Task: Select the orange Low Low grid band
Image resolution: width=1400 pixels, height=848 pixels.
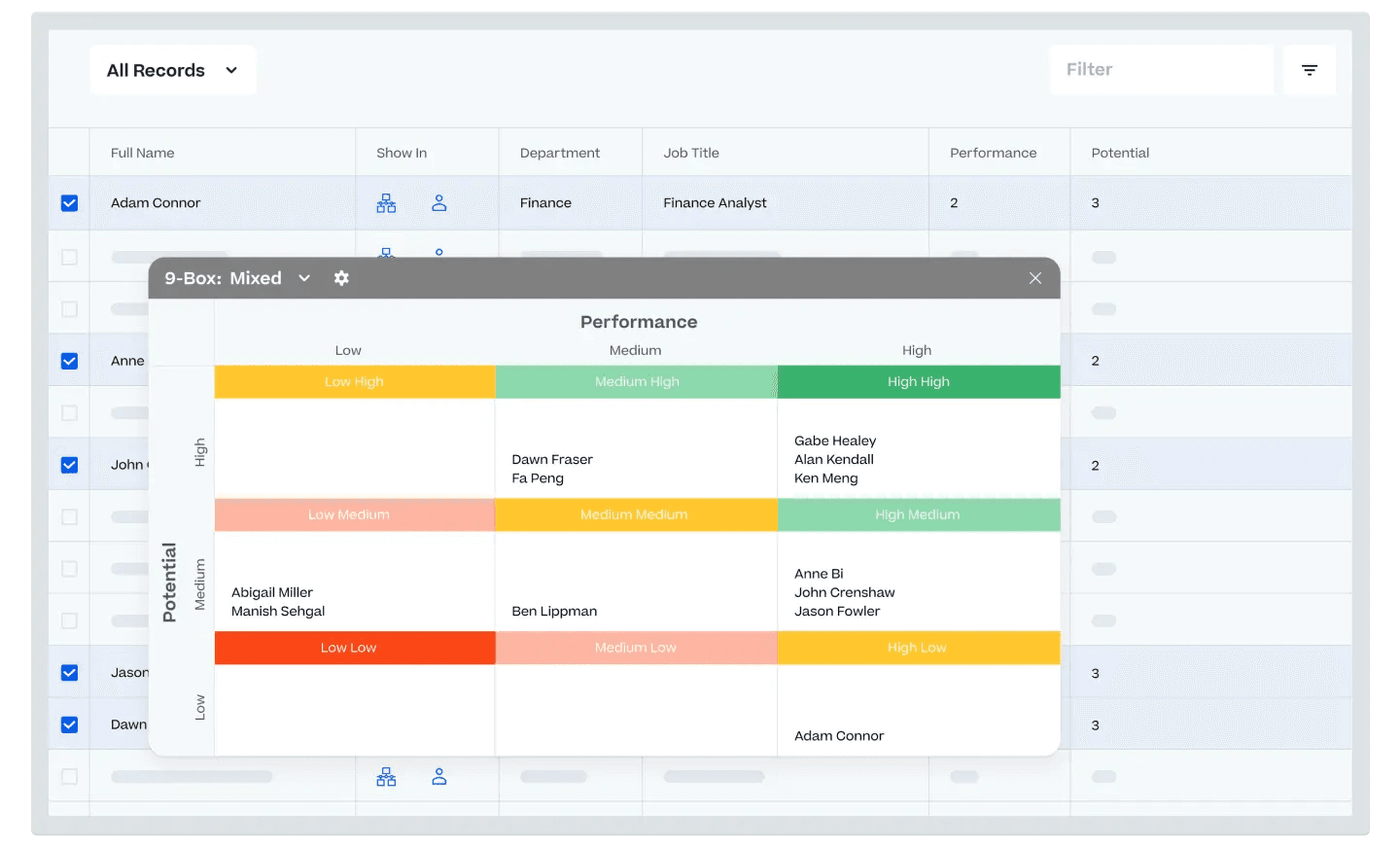Action: point(354,648)
